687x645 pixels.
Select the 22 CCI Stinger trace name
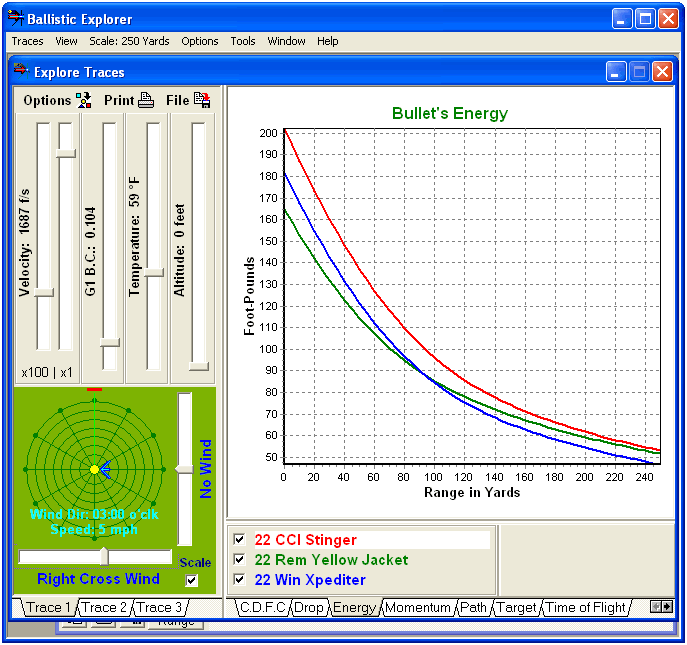[305, 540]
